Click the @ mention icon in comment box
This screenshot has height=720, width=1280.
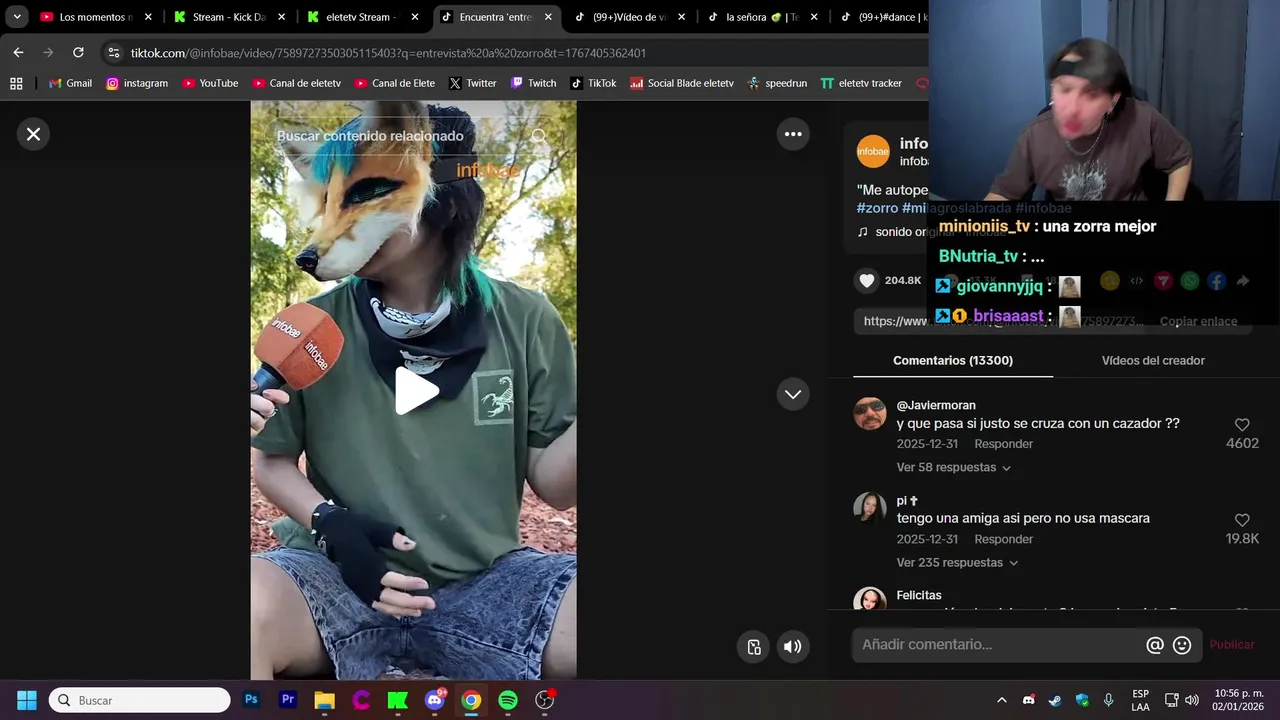(x=1155, y=645)
